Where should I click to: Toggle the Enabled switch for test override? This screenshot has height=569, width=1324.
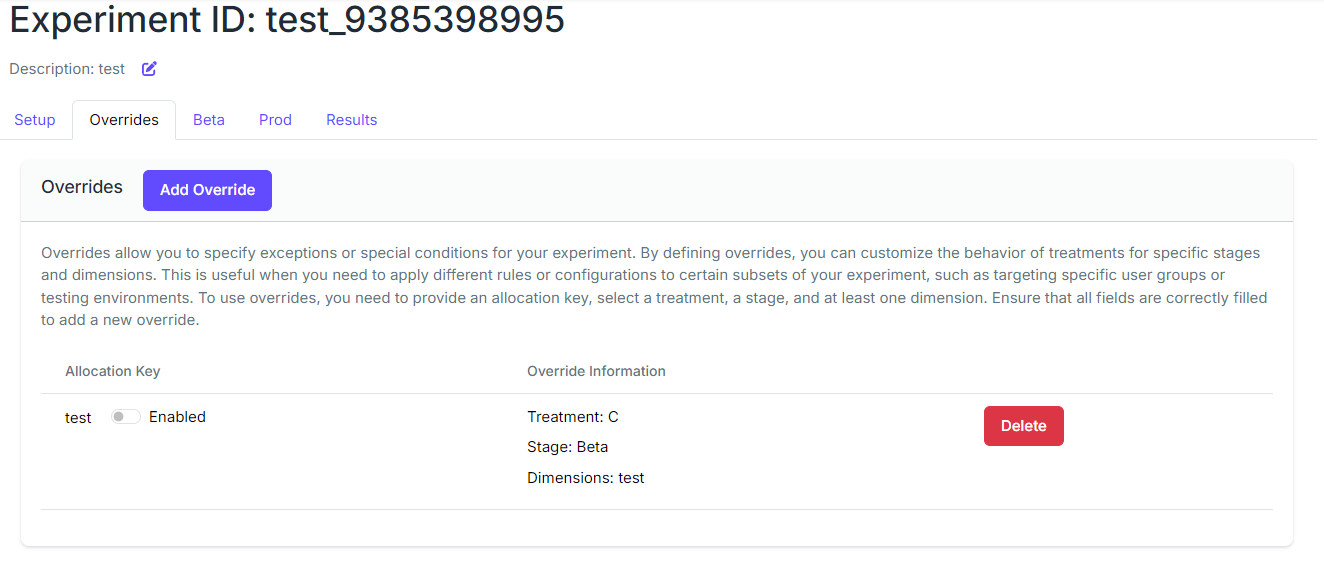[x=126, y=417]
